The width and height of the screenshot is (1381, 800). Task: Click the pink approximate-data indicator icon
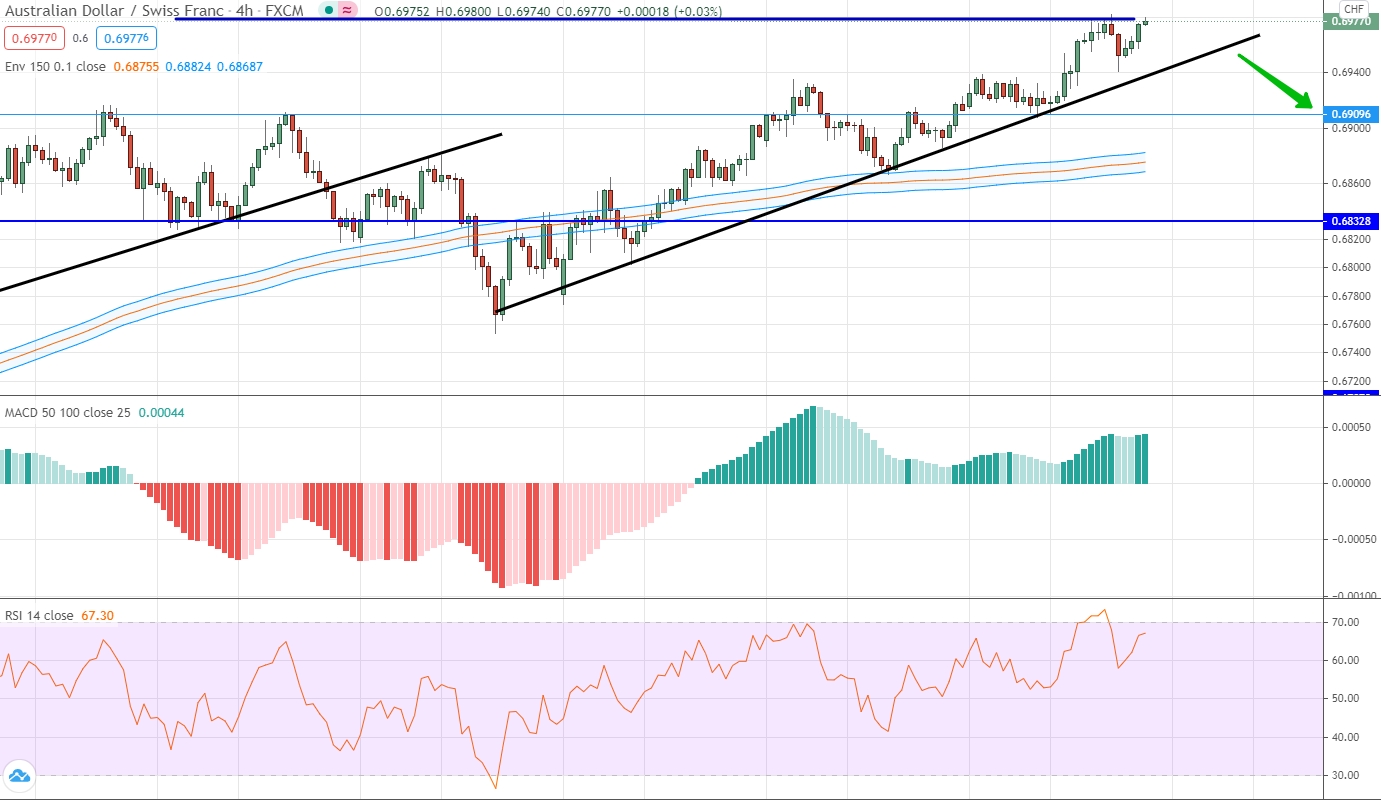tap(347, 10)
